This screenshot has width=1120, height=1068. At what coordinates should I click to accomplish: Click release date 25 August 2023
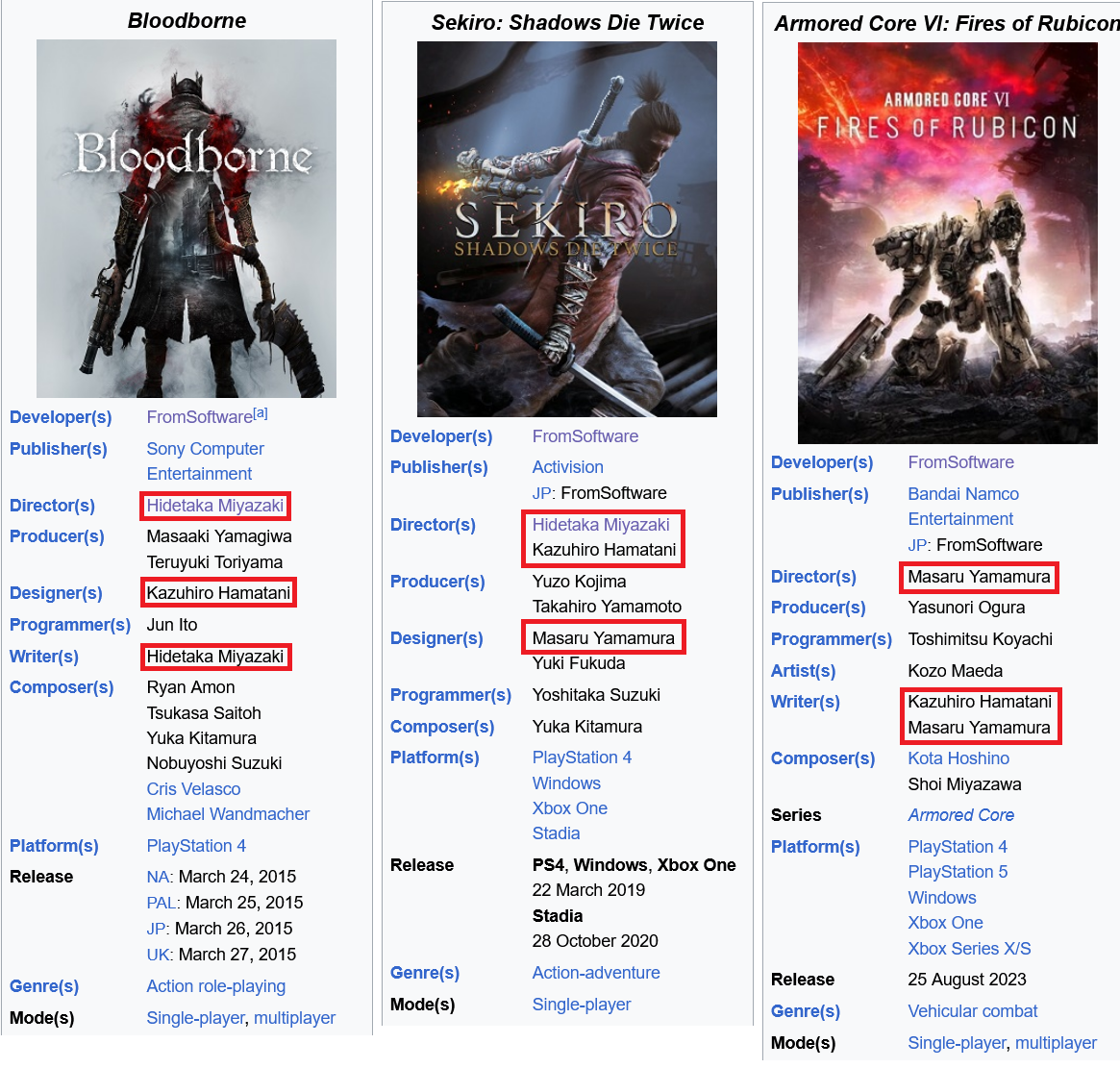pos(967,981)
